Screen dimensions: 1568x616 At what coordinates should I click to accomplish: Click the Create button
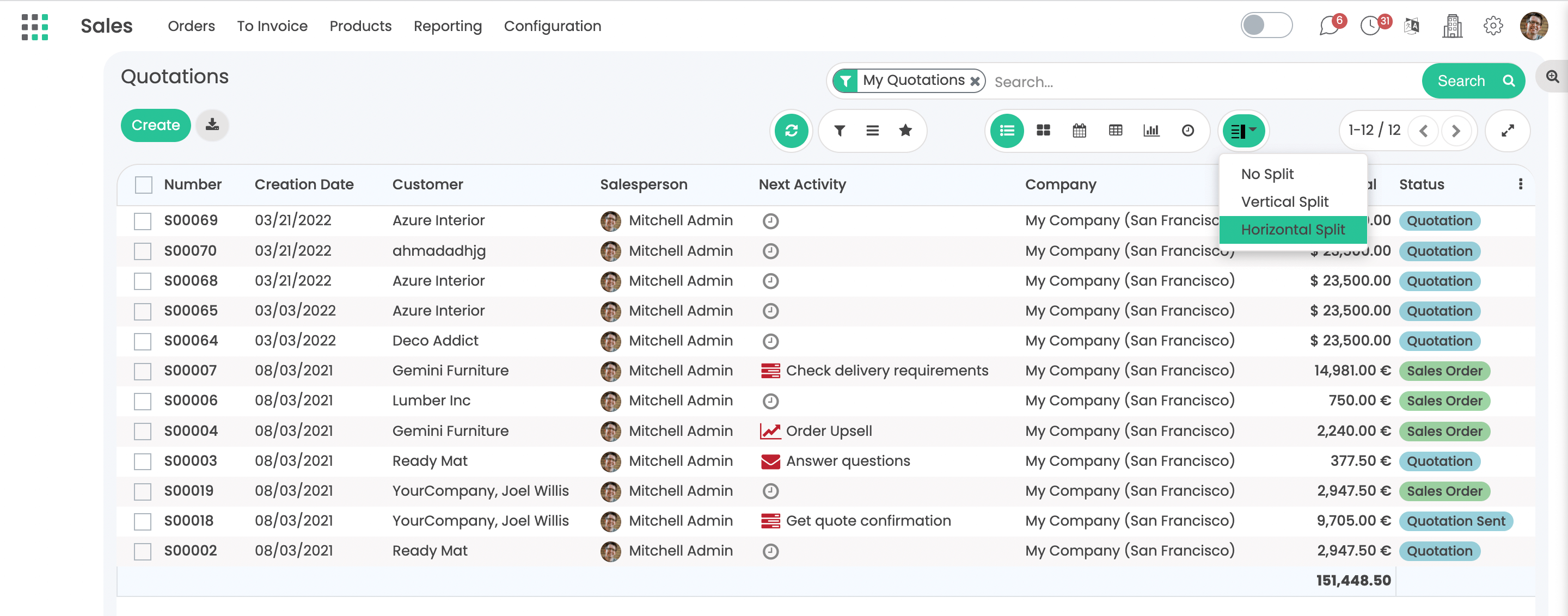[x=155, y=125]
